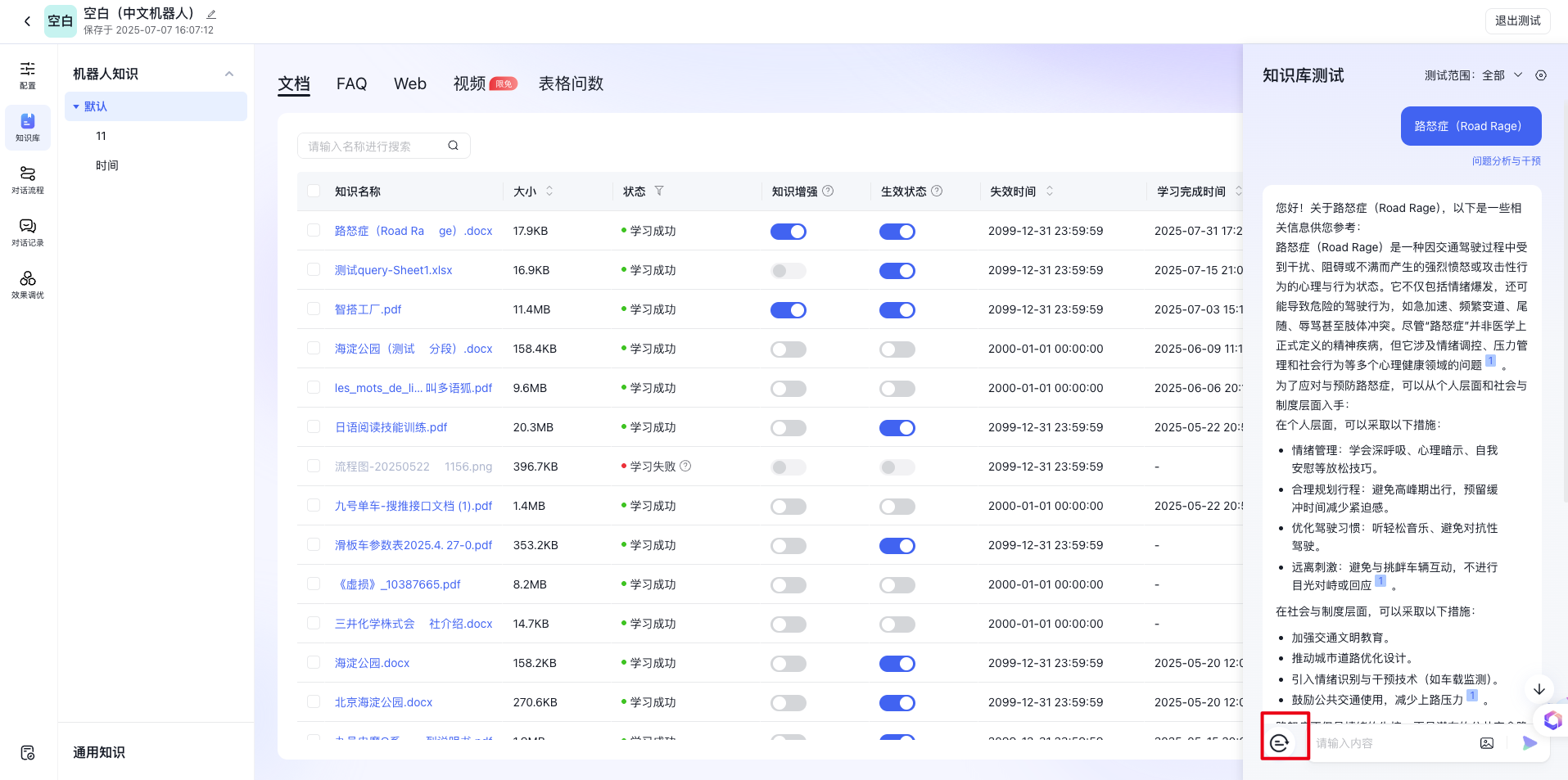Open the 配置 settings sidebar icon
Screen dimensions: 1568x780
[28, 74]
